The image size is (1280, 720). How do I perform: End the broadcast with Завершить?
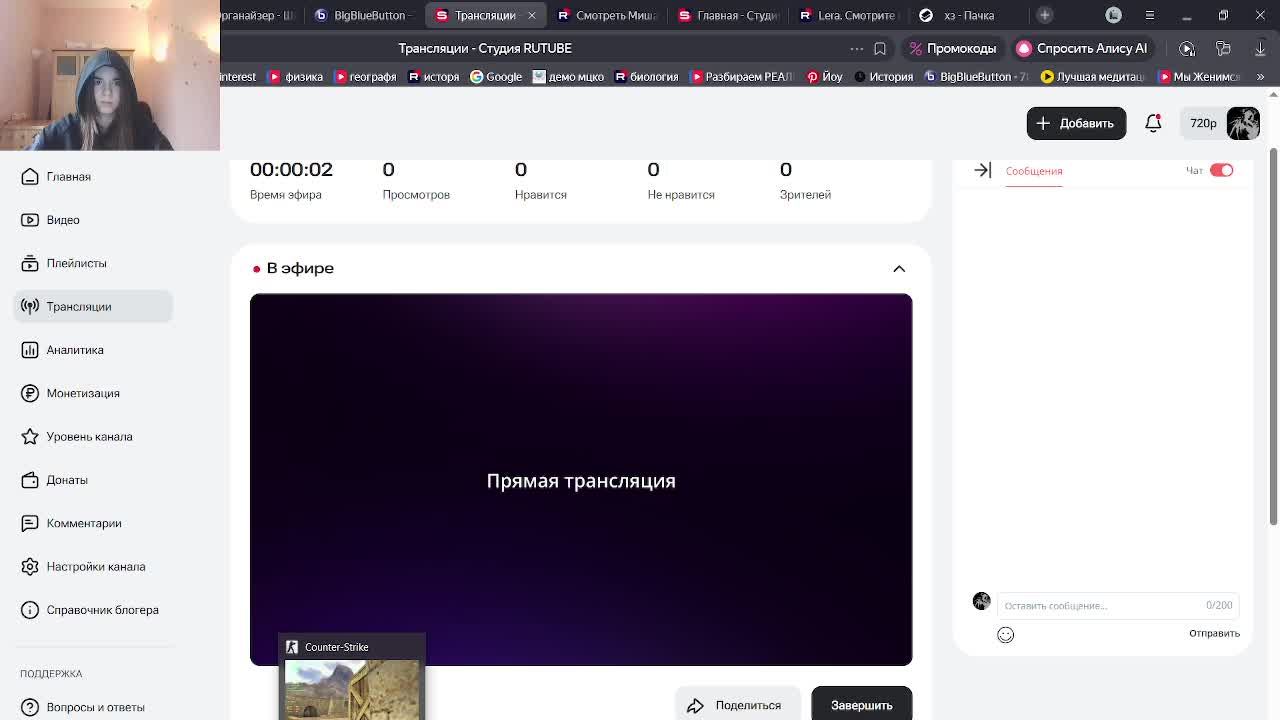861,704
